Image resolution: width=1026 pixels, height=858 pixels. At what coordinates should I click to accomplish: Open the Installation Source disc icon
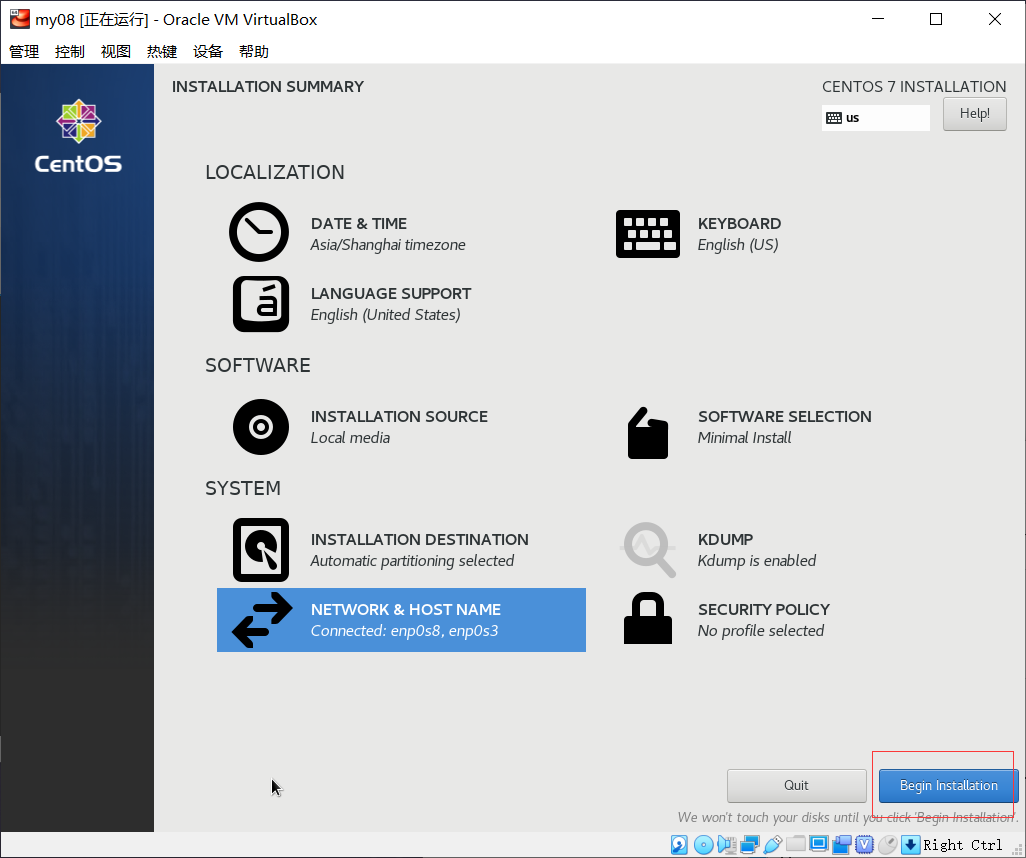click(261, 427)
